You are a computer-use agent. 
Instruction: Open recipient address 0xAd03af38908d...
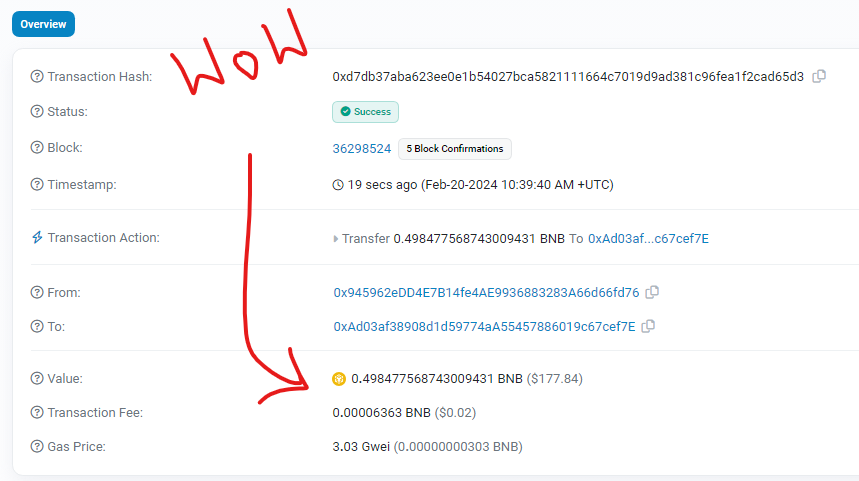[x=484, y=327]
